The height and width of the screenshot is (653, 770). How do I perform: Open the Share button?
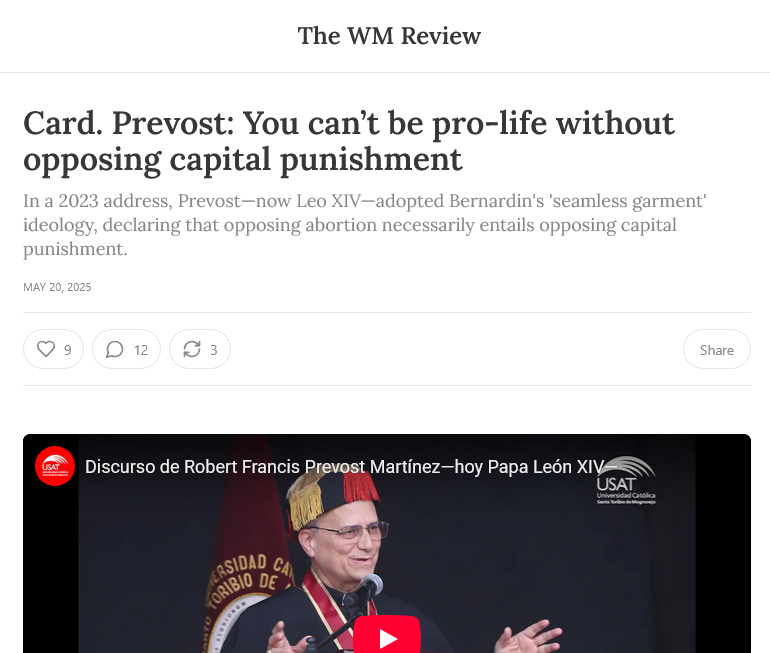(x=716, y=349)
